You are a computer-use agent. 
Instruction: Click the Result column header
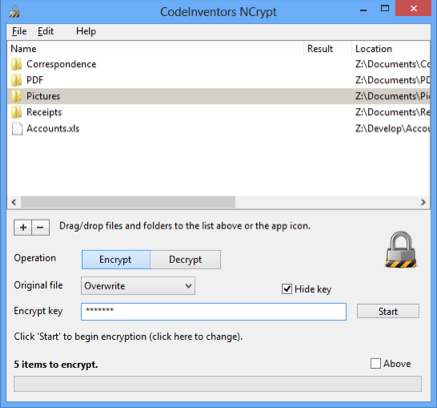coord(327,49)
